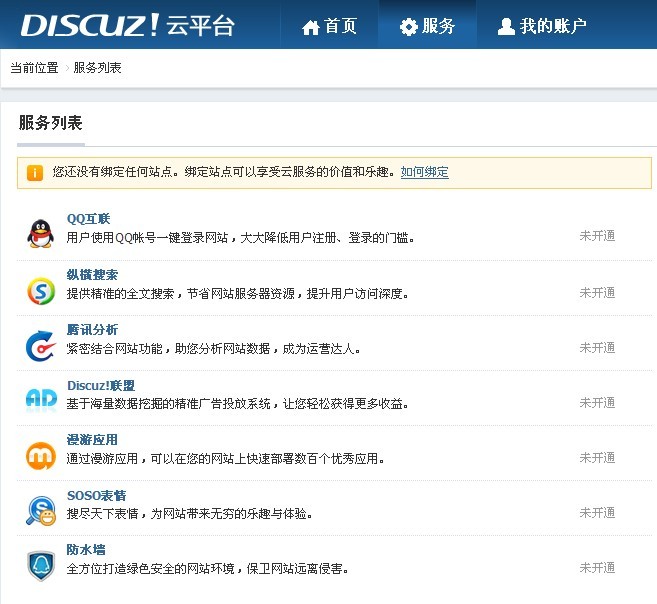The height and width of the screenshot is (604, 657).
Task: Click the 防水墙 shield icon
Action: 41,566
